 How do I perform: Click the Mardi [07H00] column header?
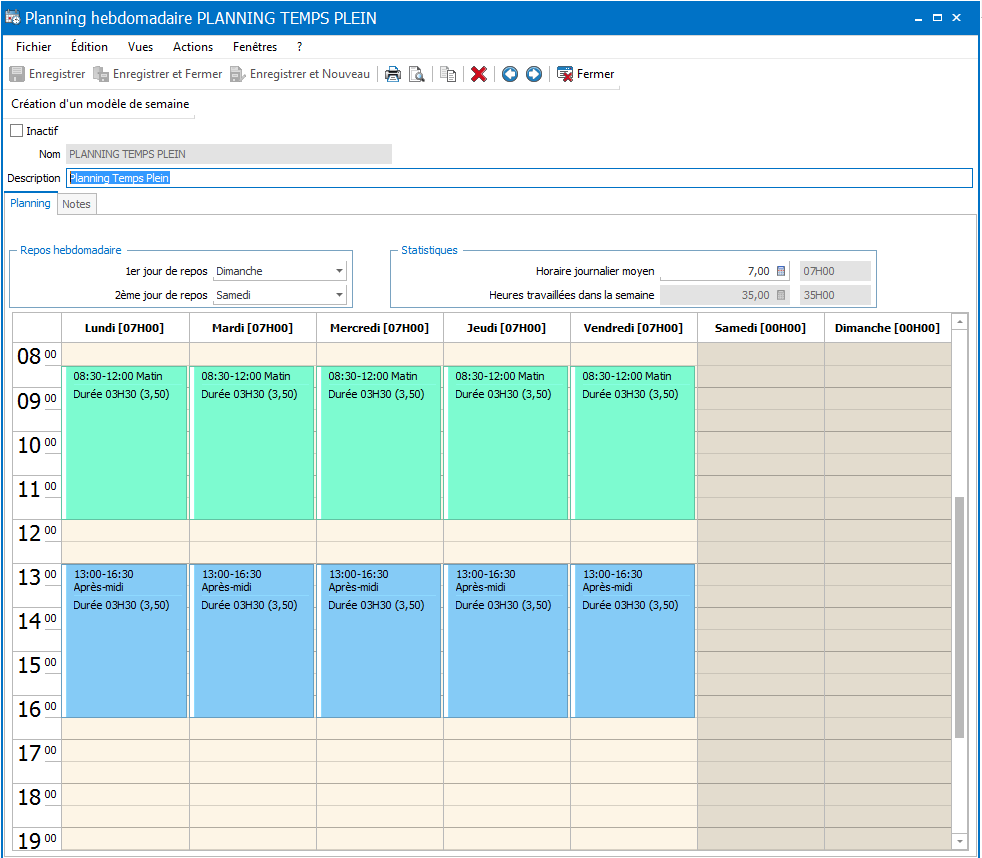(x=252, y=328)
